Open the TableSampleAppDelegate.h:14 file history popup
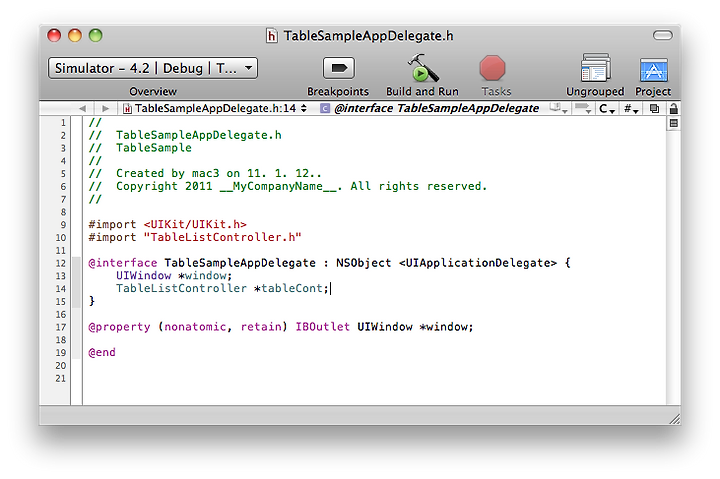 (215, 108)
